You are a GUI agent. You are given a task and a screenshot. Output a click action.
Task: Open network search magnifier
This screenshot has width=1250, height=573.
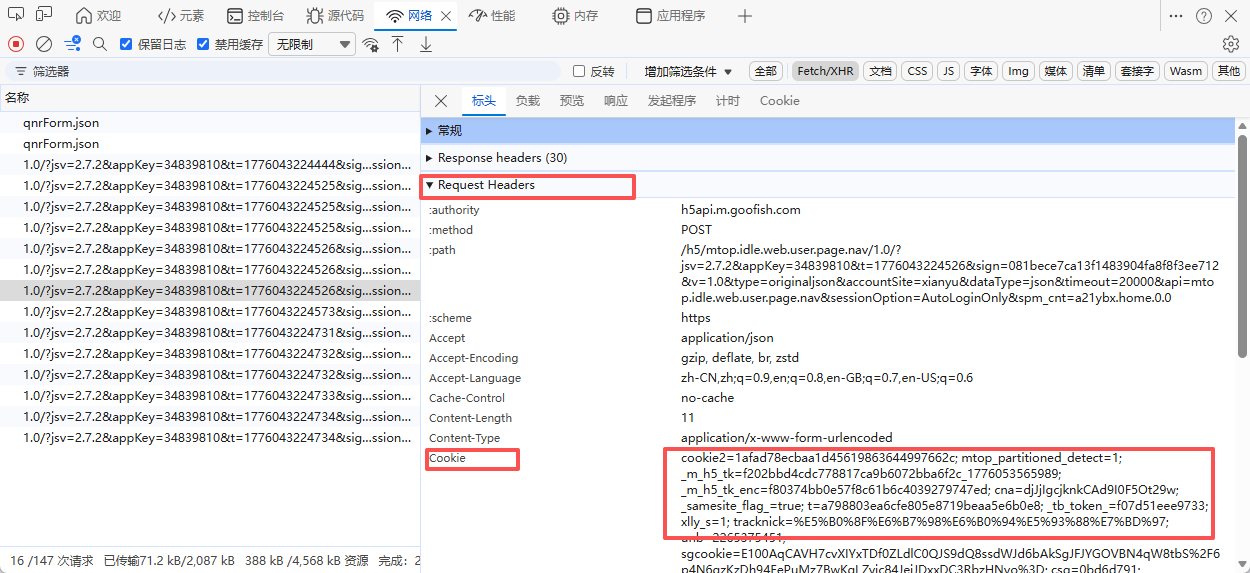99,44
